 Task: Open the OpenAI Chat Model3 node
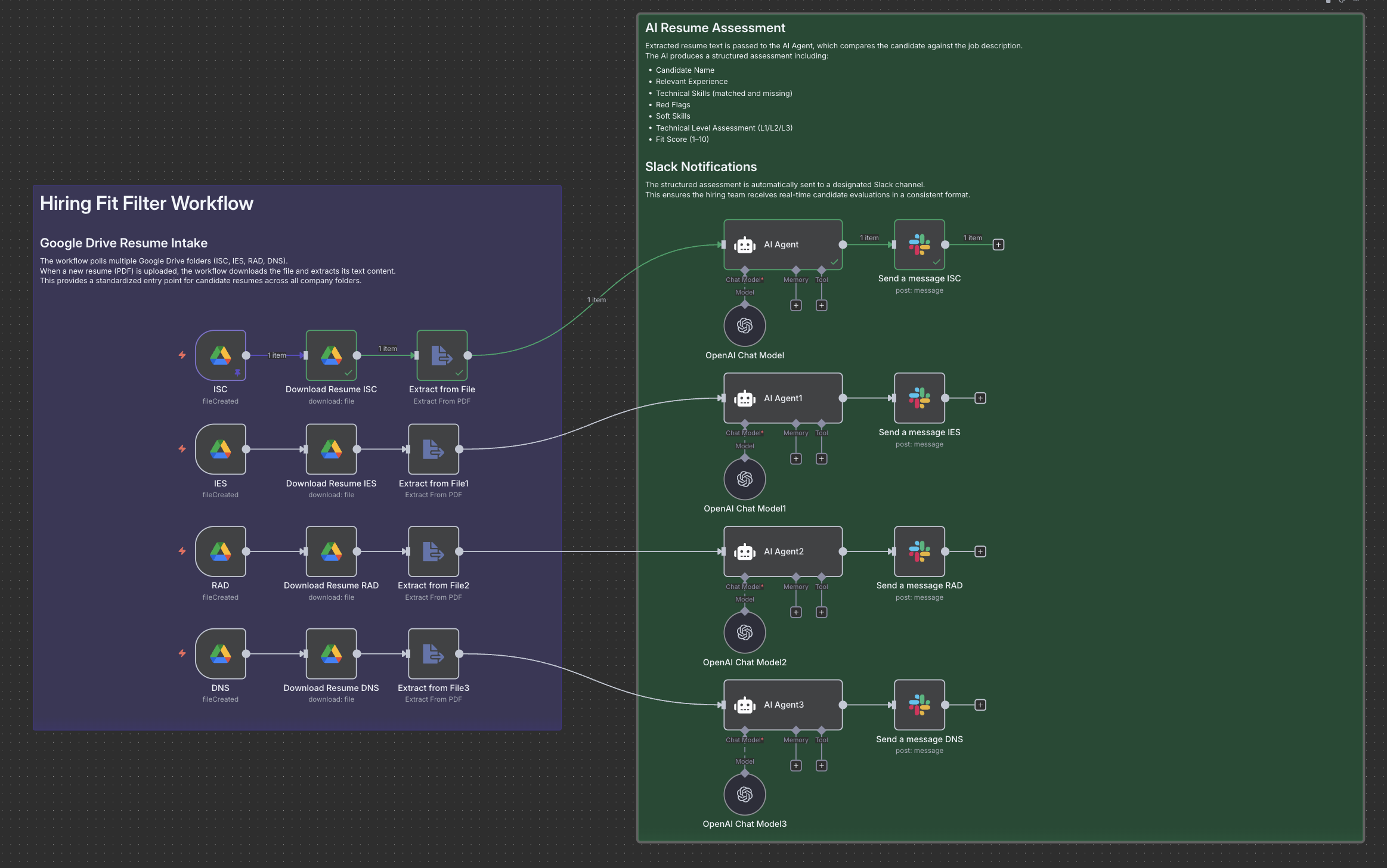745,794
